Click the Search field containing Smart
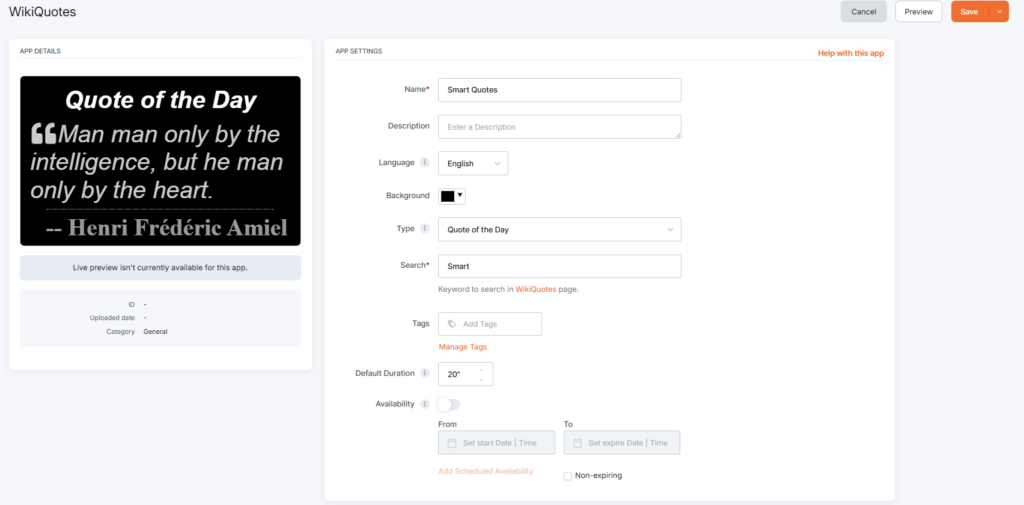The image size is (1024, 505). click(x=560, y=266)
